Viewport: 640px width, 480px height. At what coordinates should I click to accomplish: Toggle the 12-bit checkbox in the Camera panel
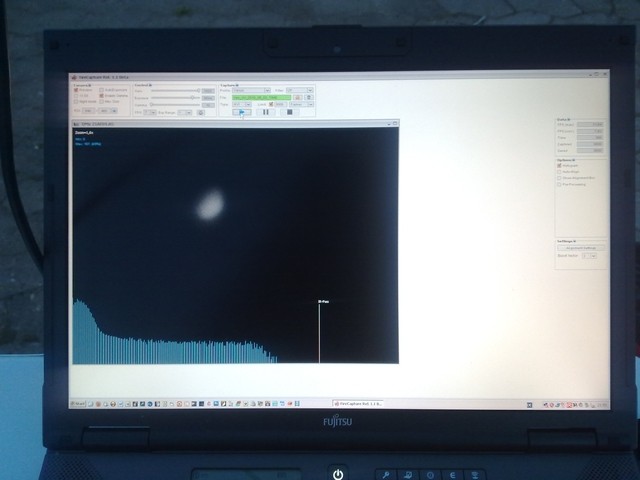point(76,96)
